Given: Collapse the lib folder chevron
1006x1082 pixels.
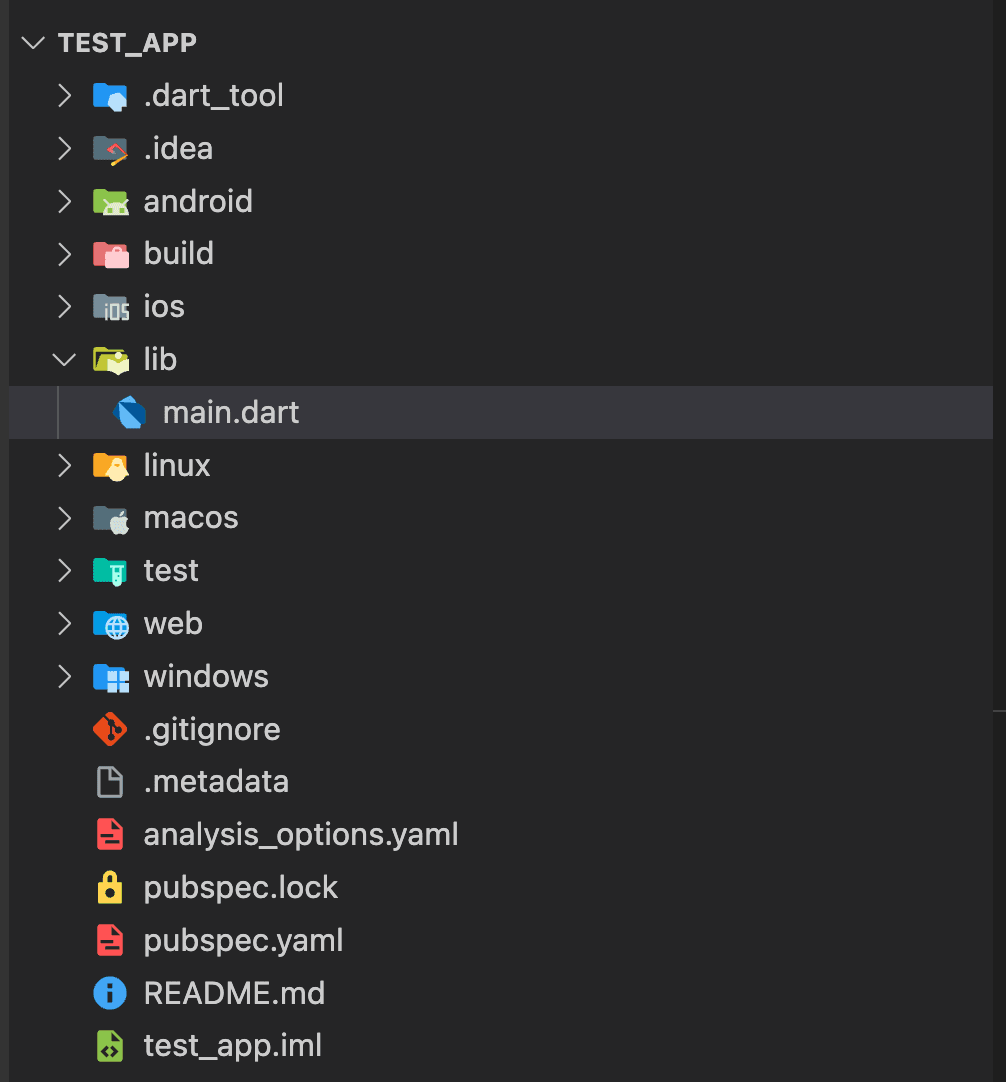Looking at the screenshot, I should click(64, 360).
